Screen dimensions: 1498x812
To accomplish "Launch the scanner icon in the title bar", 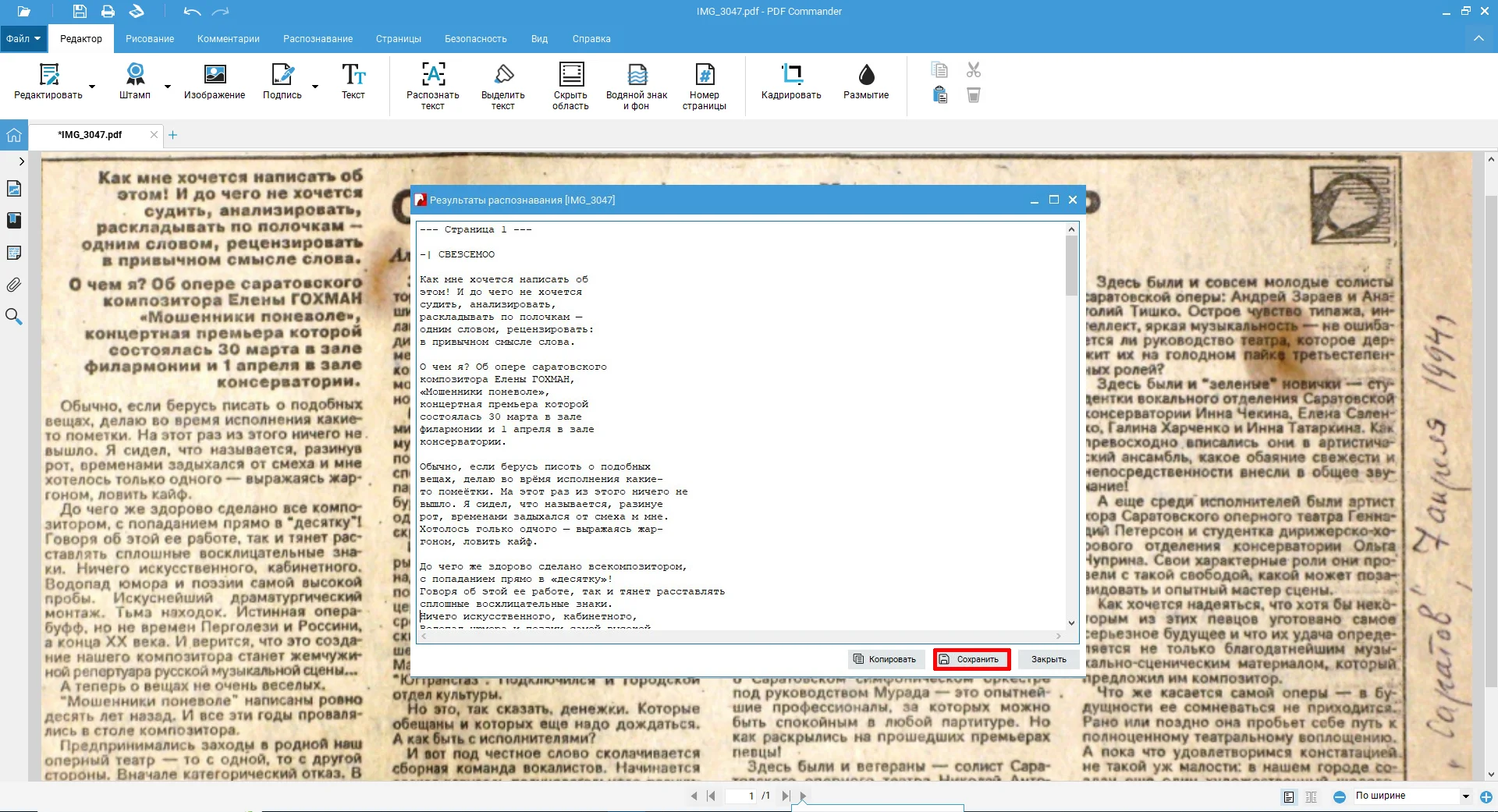I will tap(137, 12).
